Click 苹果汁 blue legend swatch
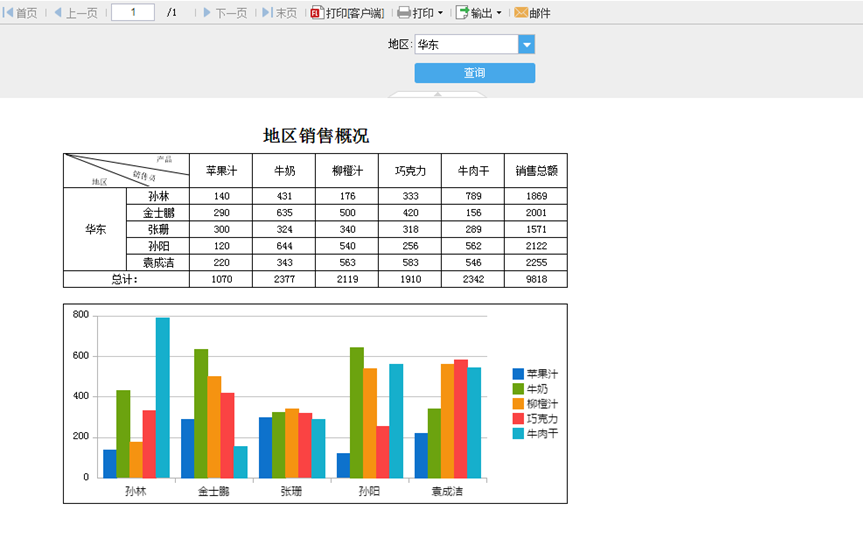 click(x=518, y=374)
